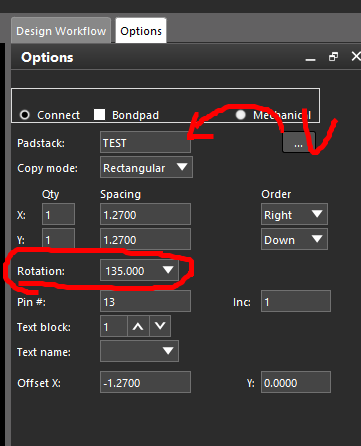Click the Text block value field
The image size is (361, 446).
[114, 326]
